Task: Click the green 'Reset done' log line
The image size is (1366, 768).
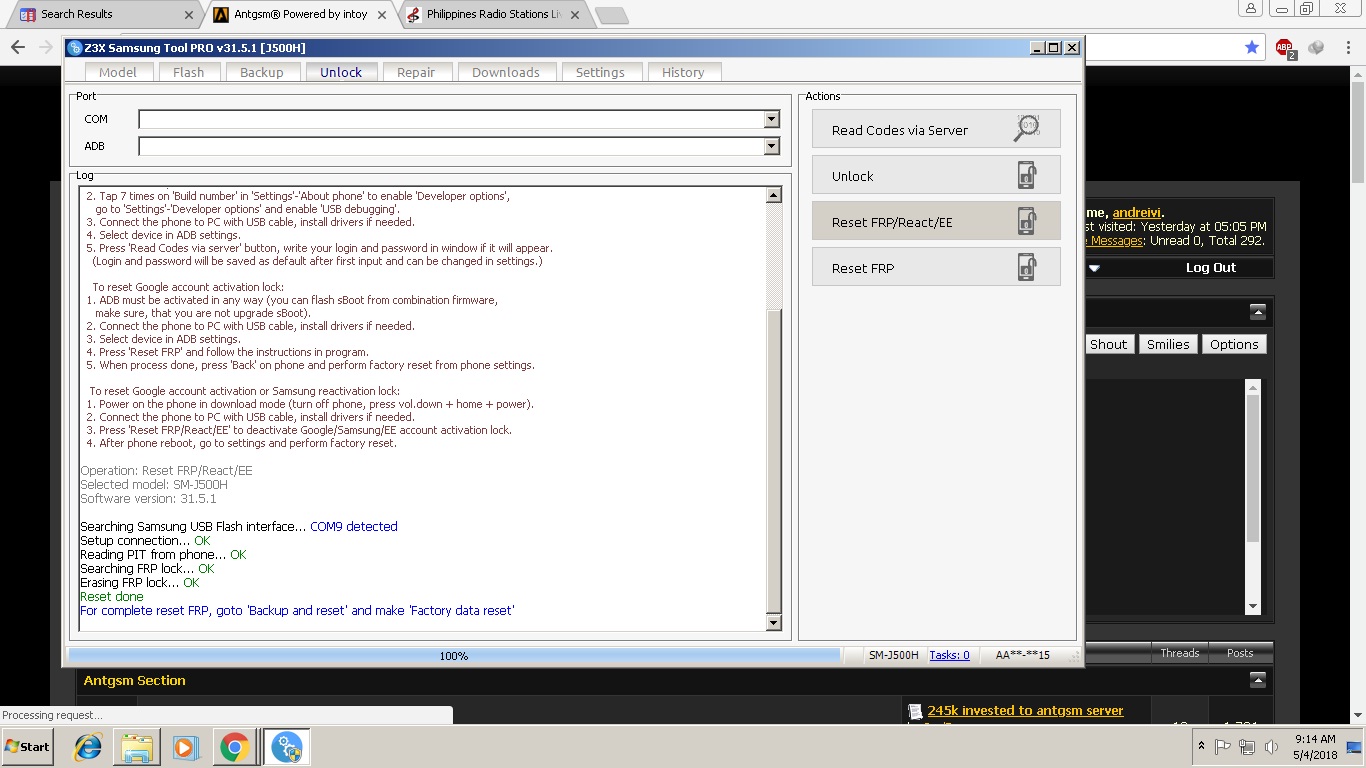Action: (x=112, y=596)
